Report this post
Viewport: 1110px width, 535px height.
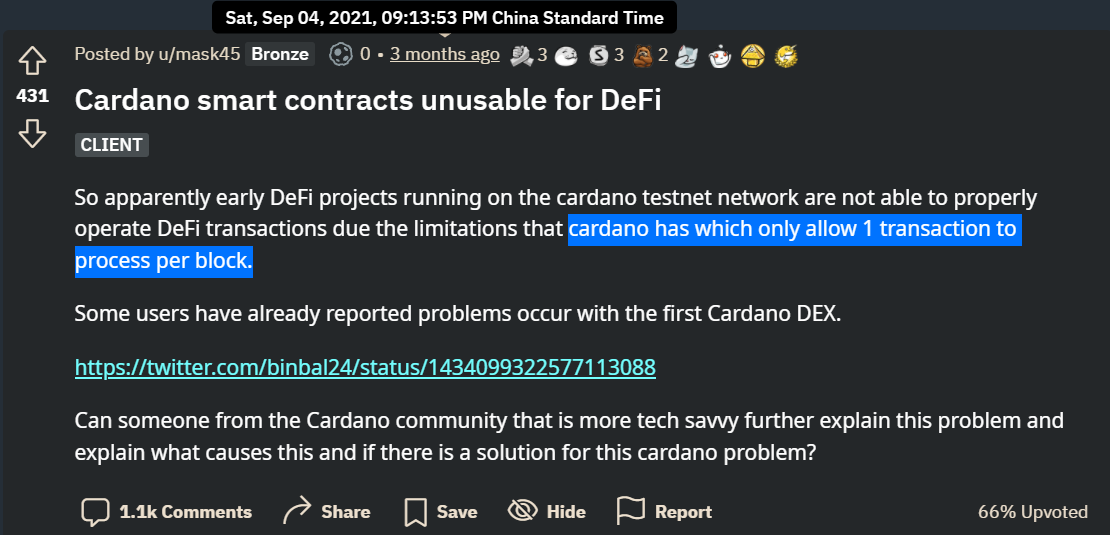[664, 511]
